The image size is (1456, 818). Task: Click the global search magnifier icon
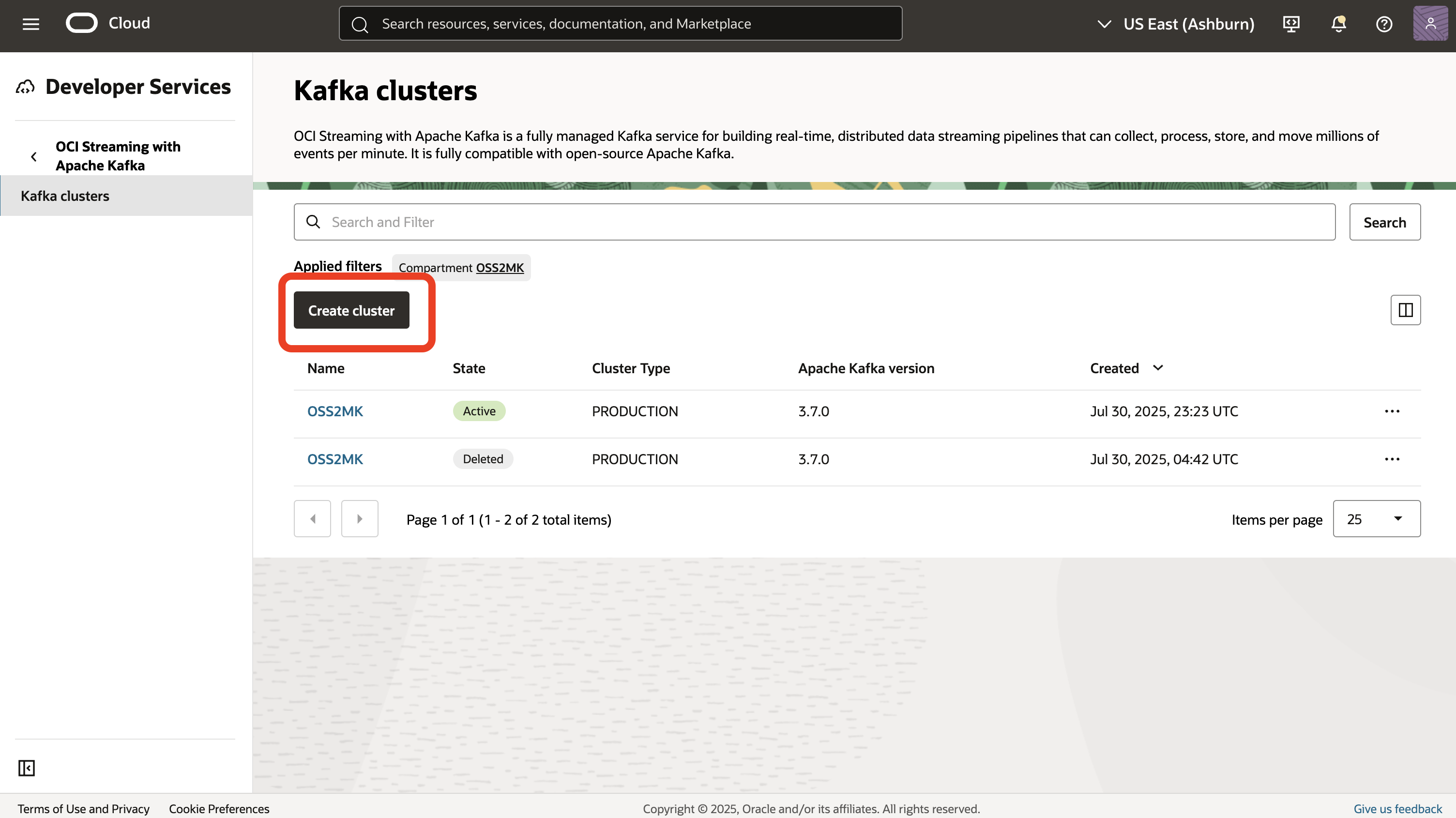click(360, 24)
